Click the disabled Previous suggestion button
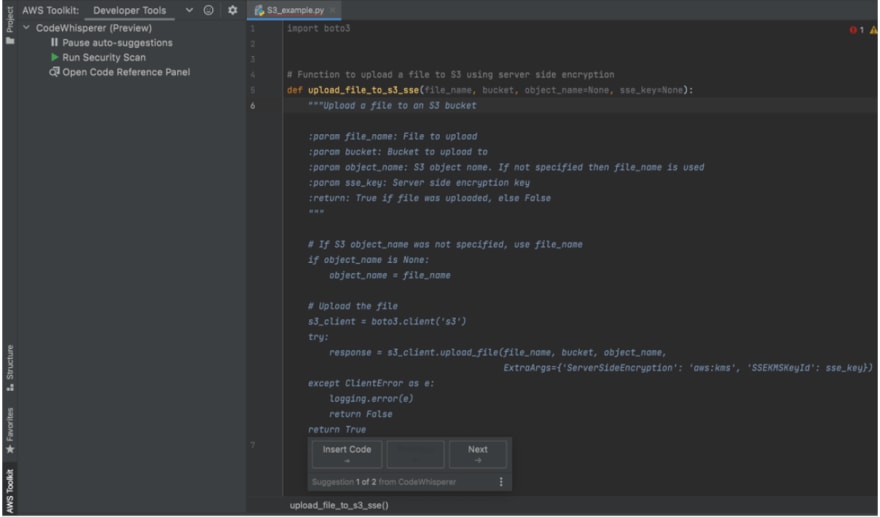The image size is (880, 517). [x=415, y=454]
